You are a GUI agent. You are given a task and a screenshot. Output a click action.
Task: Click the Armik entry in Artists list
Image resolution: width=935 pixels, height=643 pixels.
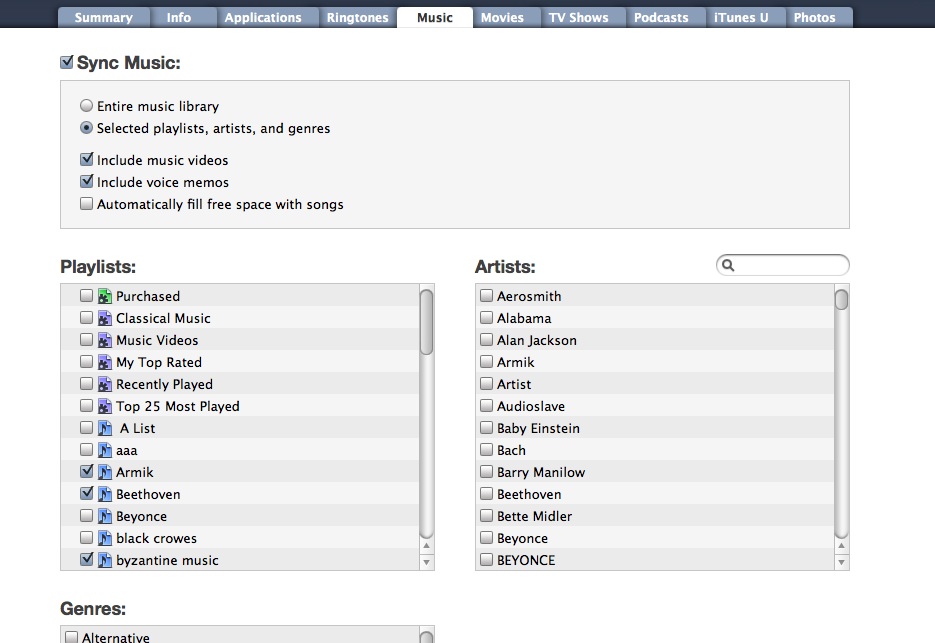point(516,362)
